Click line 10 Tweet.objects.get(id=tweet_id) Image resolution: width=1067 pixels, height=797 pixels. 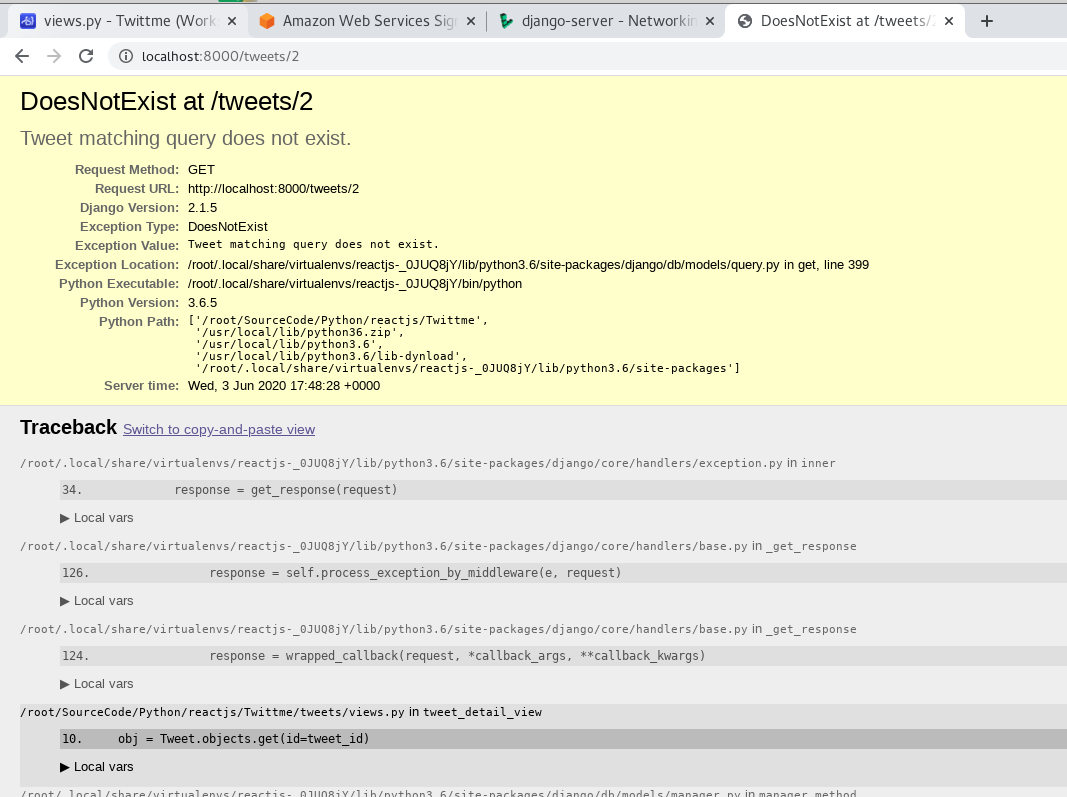click(x=563, y=739)
